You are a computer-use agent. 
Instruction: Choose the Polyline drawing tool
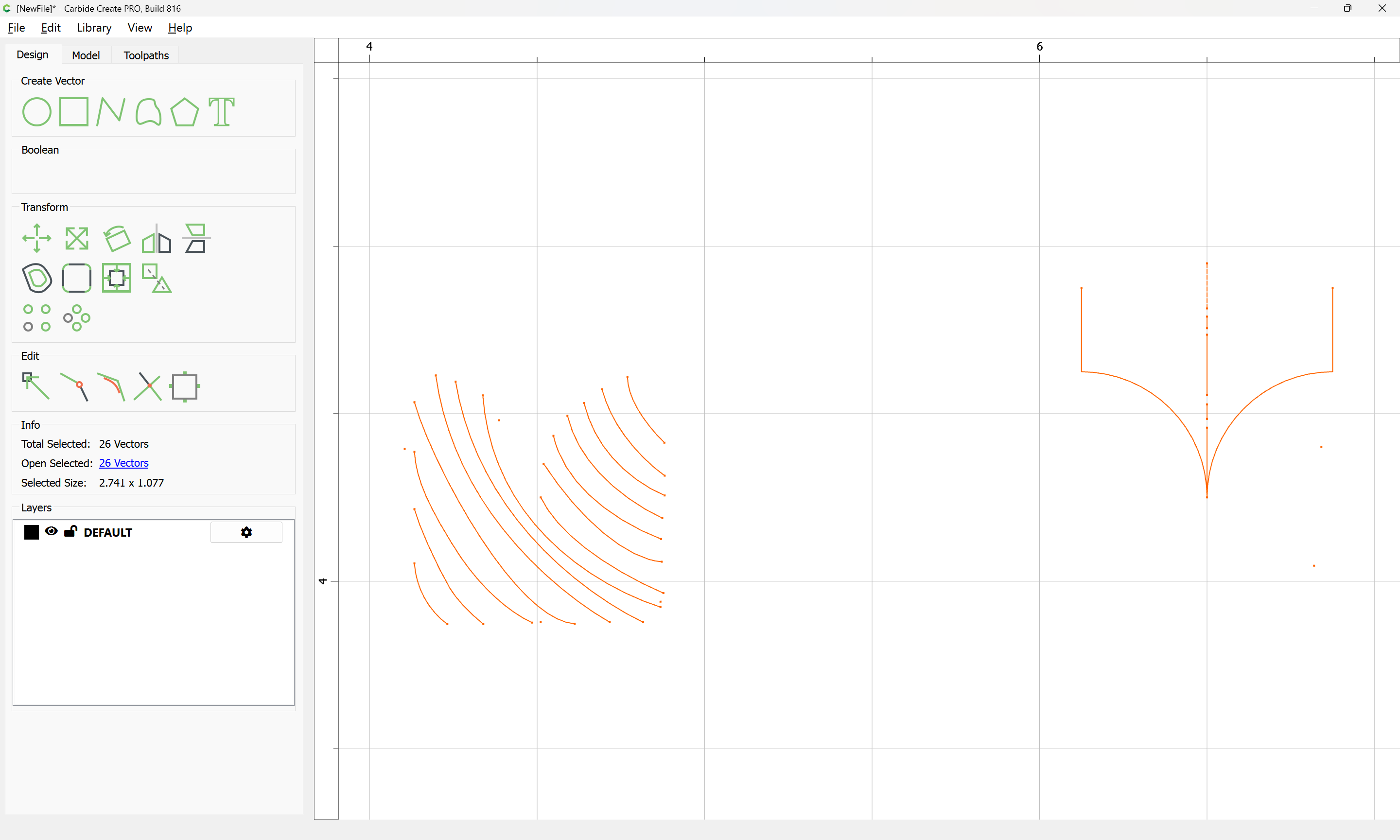coord(110,111)
